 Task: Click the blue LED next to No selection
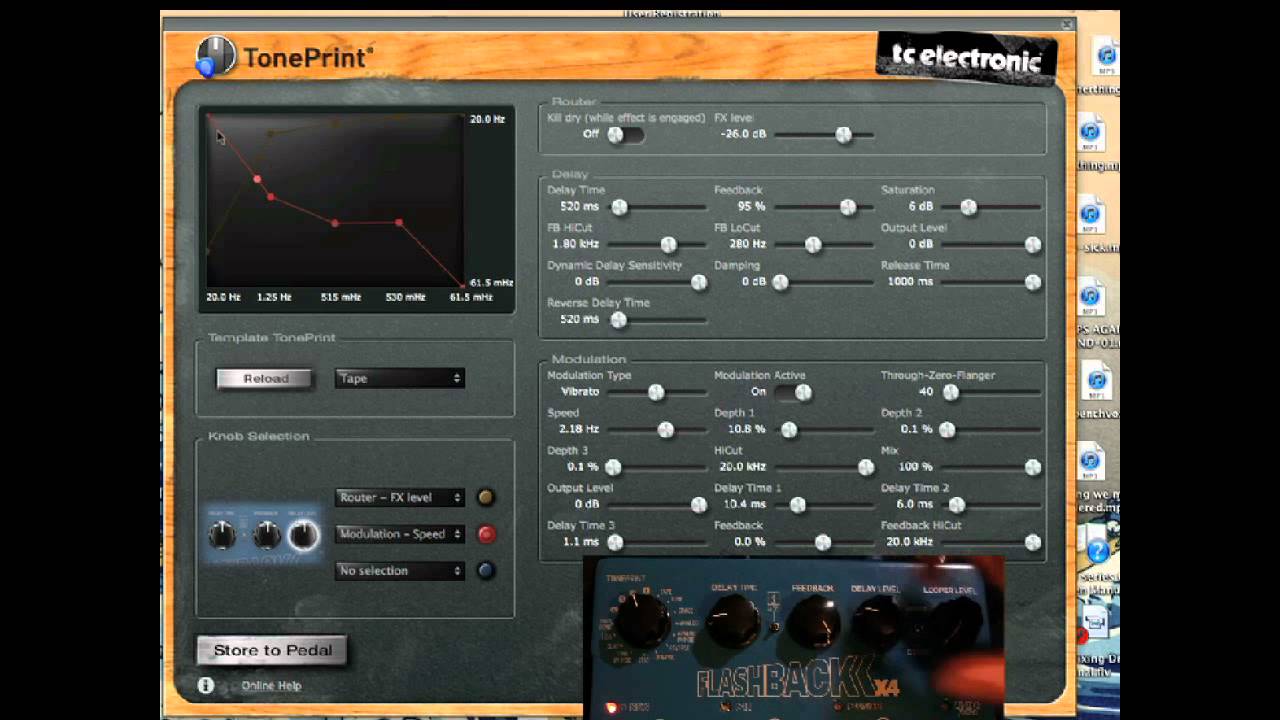point(486,571)
